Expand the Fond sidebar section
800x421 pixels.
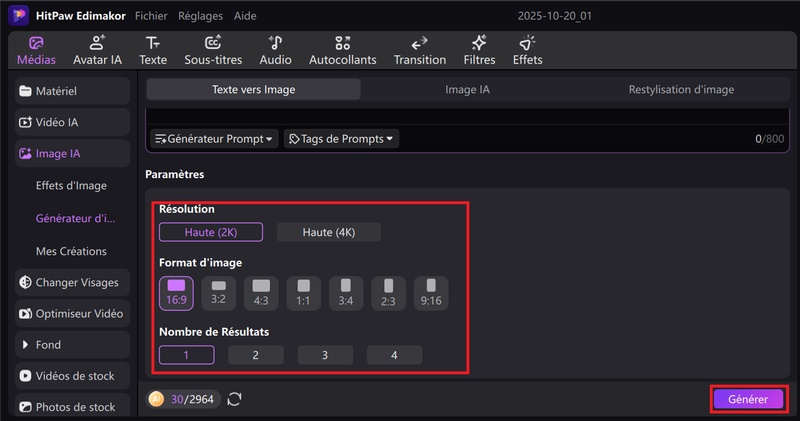click(72, 345)
